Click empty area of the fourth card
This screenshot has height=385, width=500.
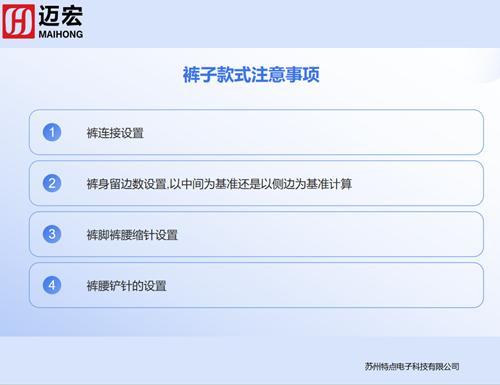point(323,285)
